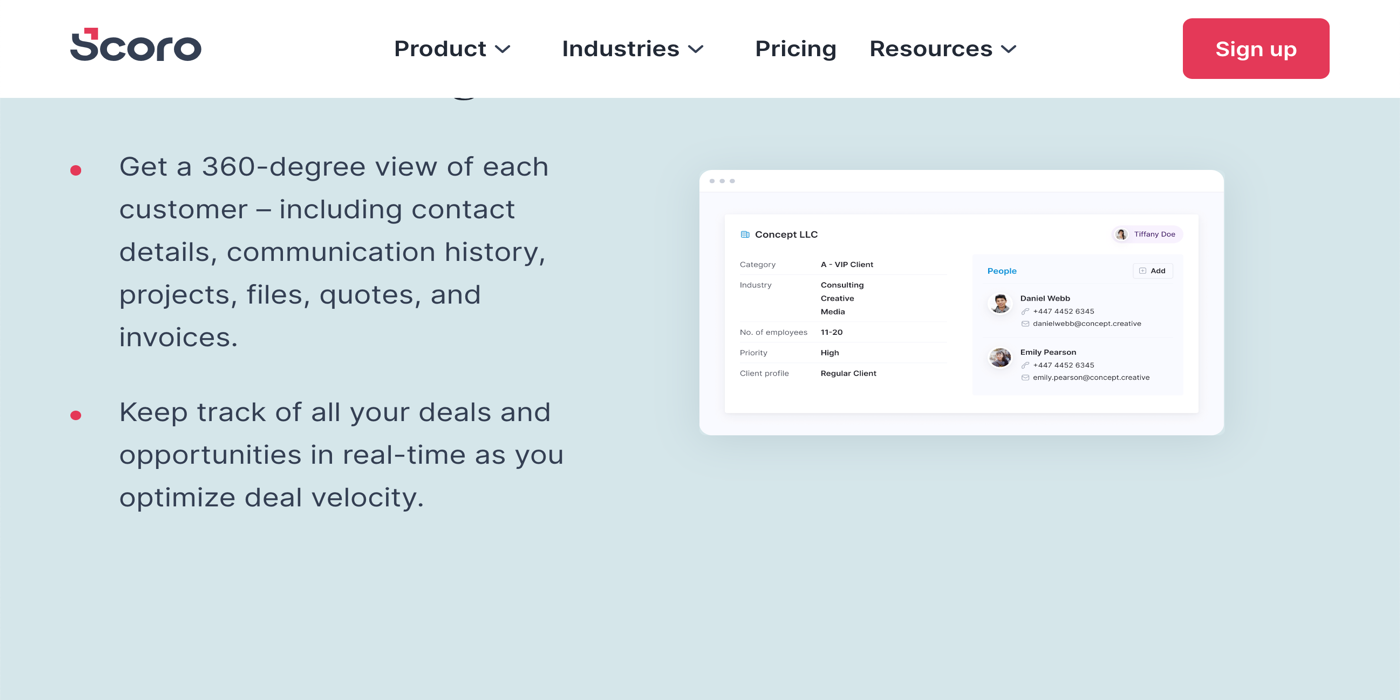Screen dimensions: 1400x700
Task: Click the emily.pearson@concept.creative email address
Action: point(1091,378)
